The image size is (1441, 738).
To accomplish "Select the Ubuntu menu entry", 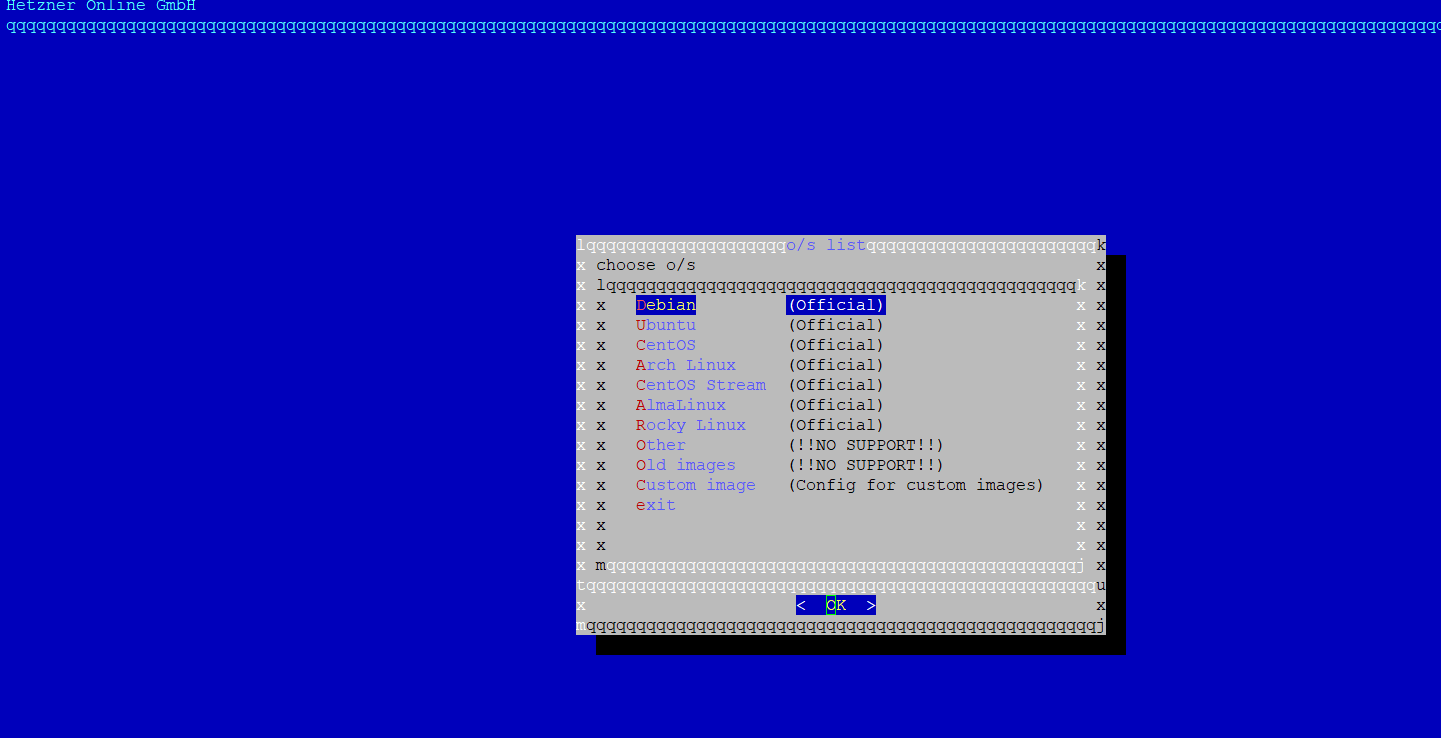I will tap(666, 325).
